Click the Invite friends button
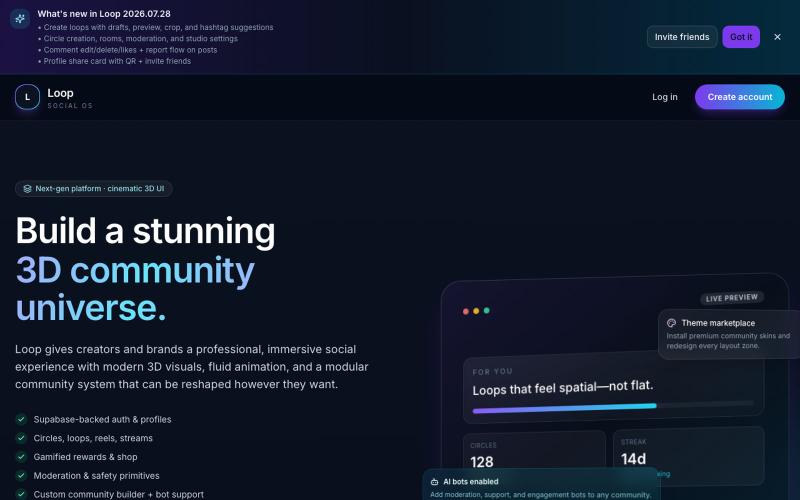Screen dimensions: 800x500 click(x=682, y=37)
